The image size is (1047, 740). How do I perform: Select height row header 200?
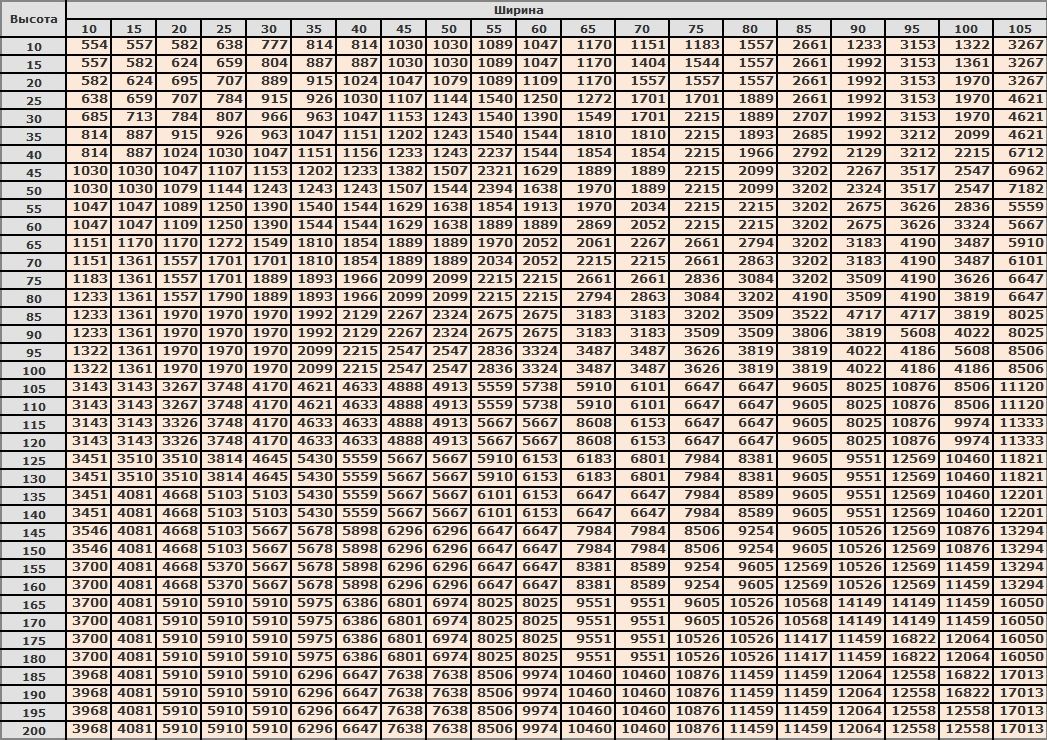pyautogui.click(x=34, y=730)
